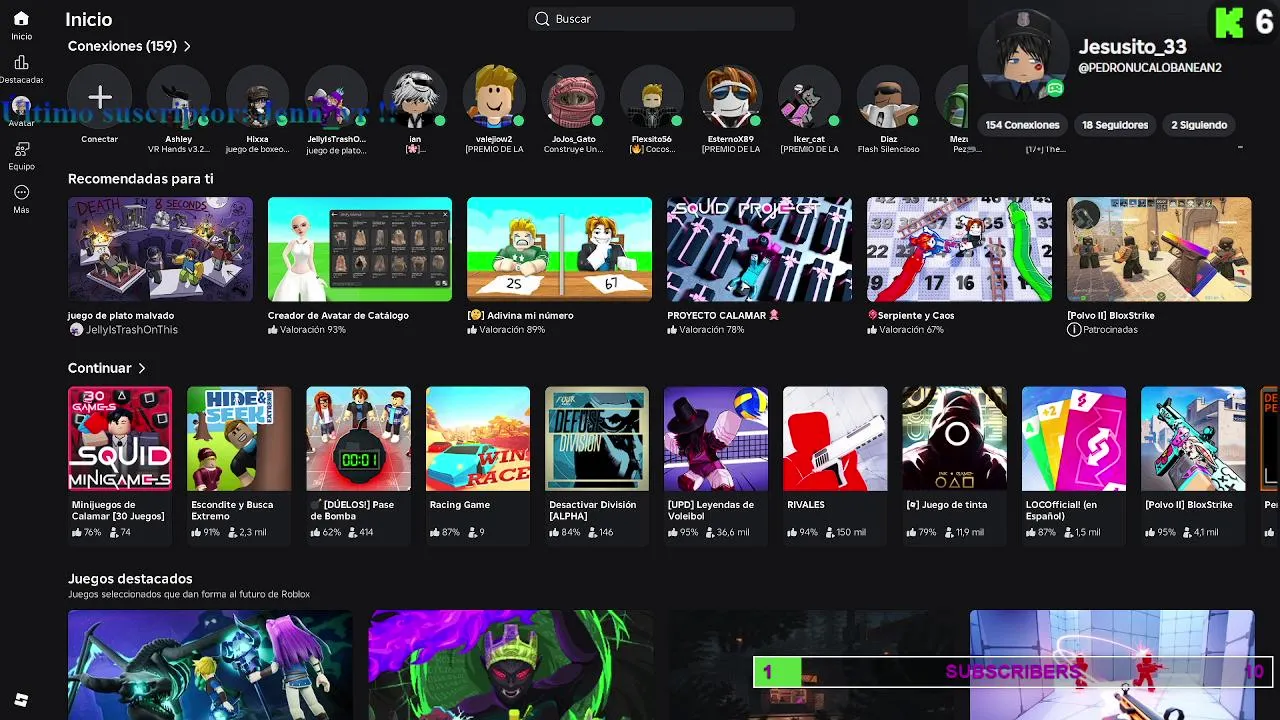Expand the Continuar section chevron

pyautogui.click(x=142, y=368)
